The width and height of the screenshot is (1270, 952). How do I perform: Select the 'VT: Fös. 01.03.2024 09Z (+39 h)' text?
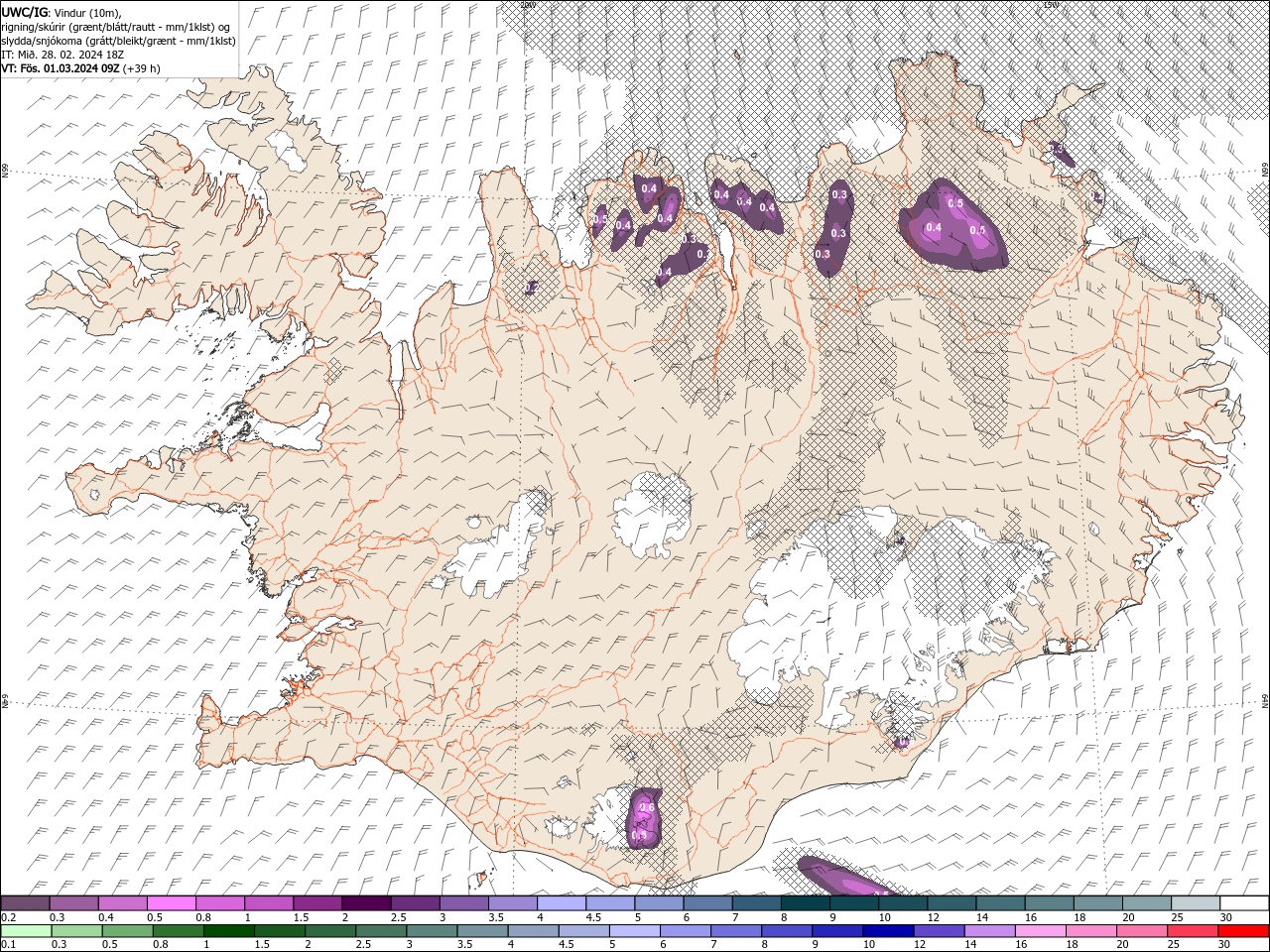80,68
